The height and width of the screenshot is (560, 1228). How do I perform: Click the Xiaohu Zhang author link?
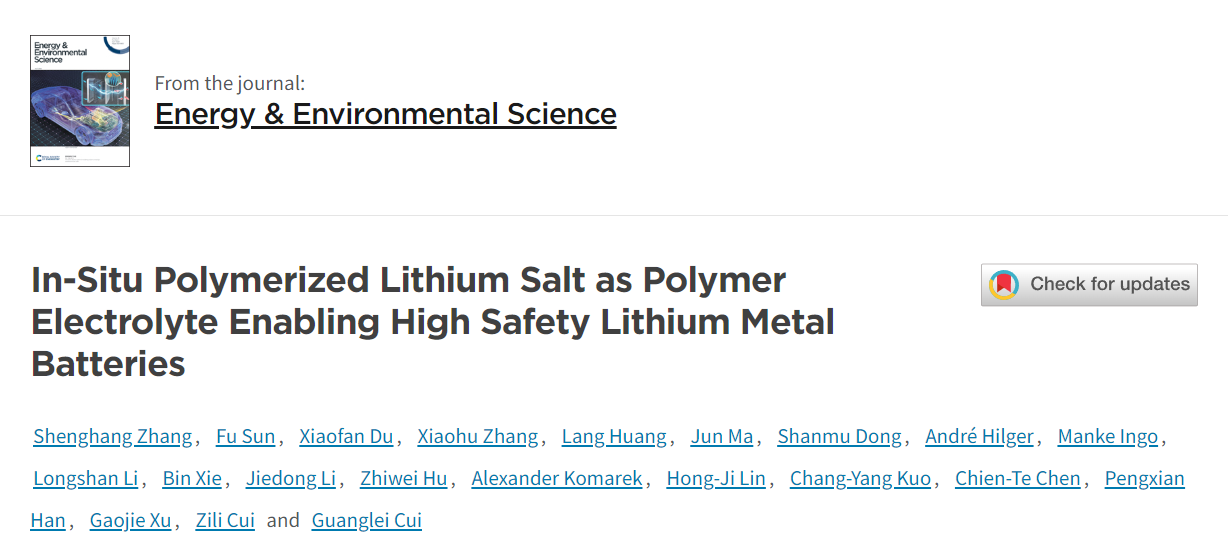pyautogui.click(x=478, y=436)
